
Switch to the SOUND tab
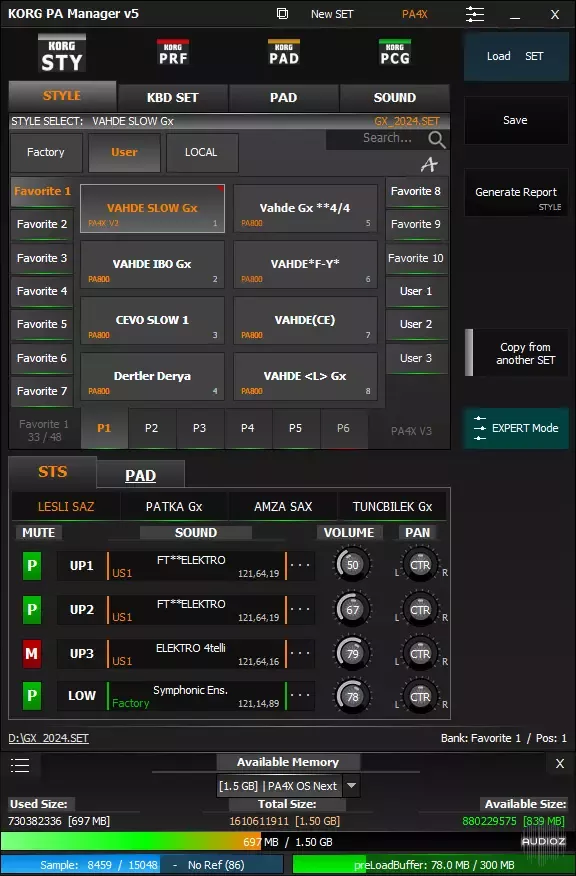395,98
